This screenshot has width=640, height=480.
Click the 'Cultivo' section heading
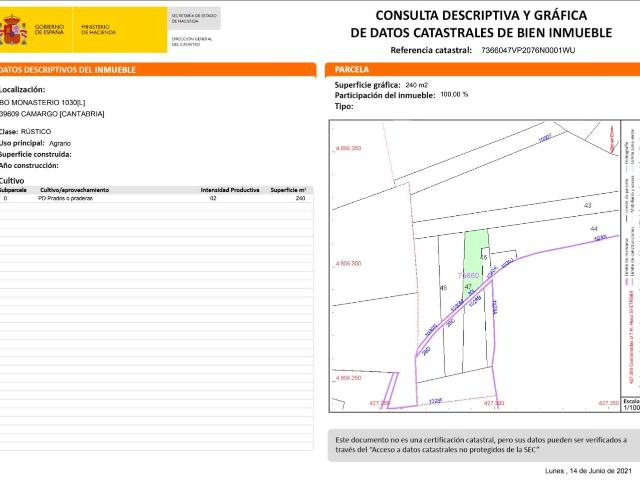12,180
